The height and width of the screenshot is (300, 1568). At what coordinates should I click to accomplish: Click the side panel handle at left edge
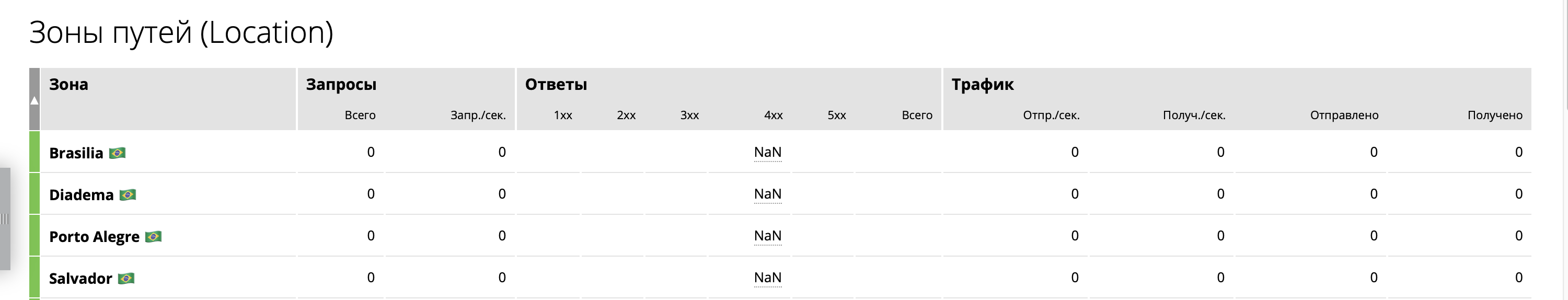tap(5, 219)
